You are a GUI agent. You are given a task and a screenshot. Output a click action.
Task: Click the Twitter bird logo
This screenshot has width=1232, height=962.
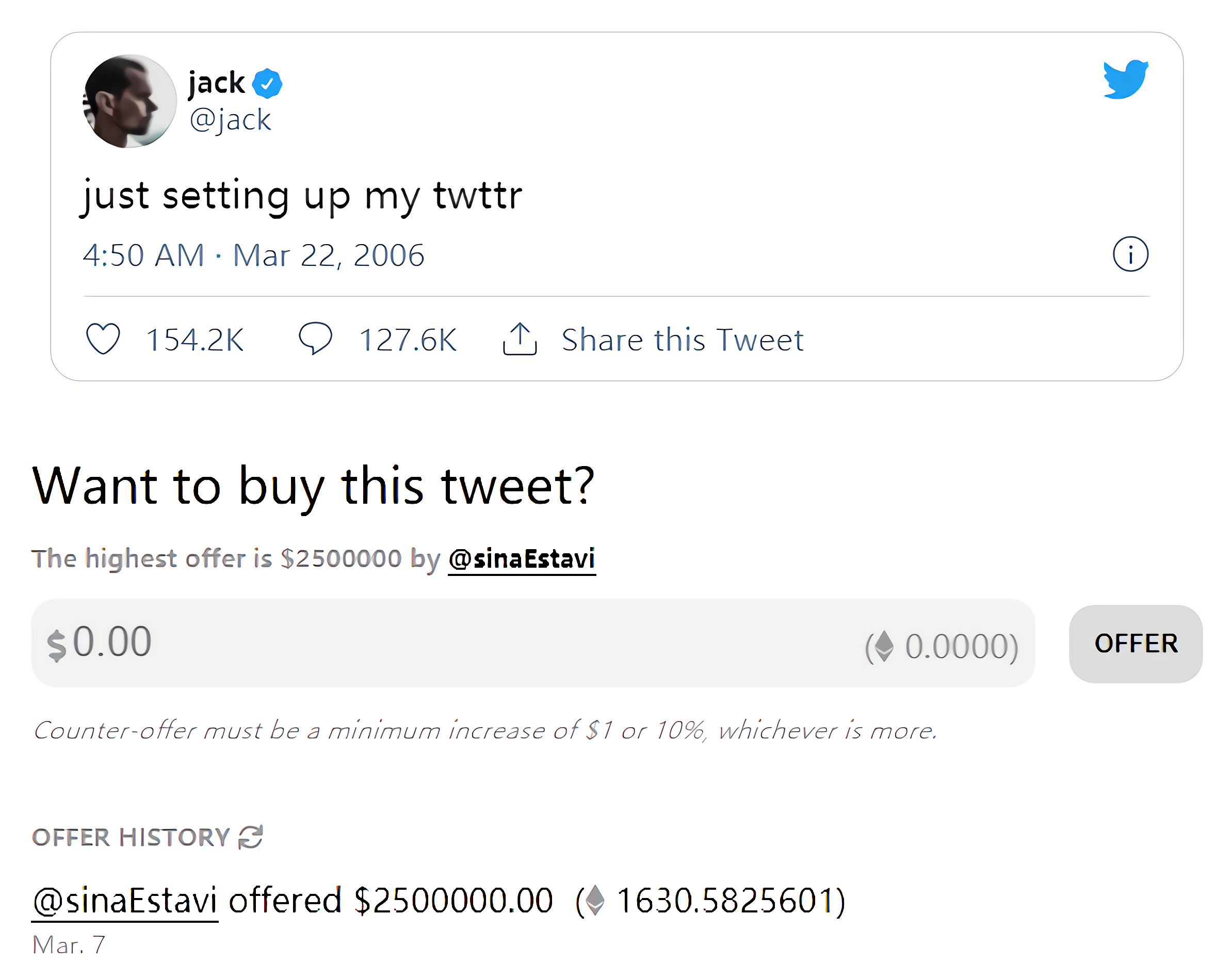coord(1125,79)
